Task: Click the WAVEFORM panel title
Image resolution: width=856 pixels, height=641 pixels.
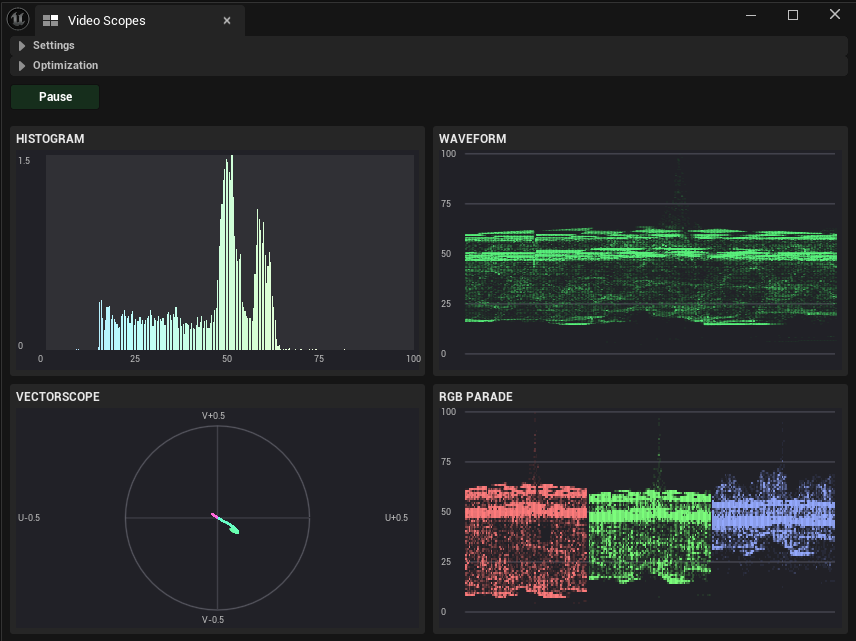Action: pos(473,139)
